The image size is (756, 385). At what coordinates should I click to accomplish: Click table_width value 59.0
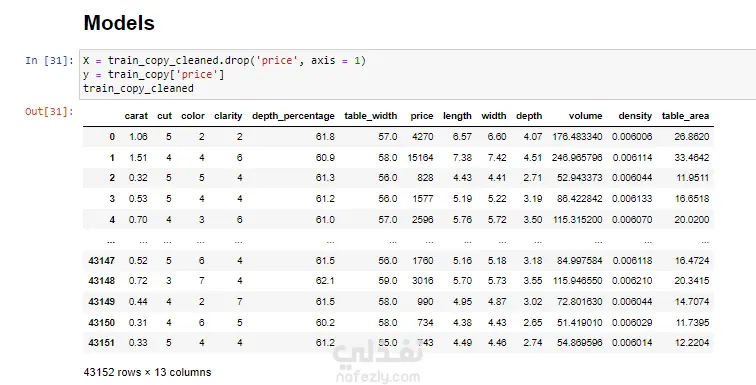388,281
